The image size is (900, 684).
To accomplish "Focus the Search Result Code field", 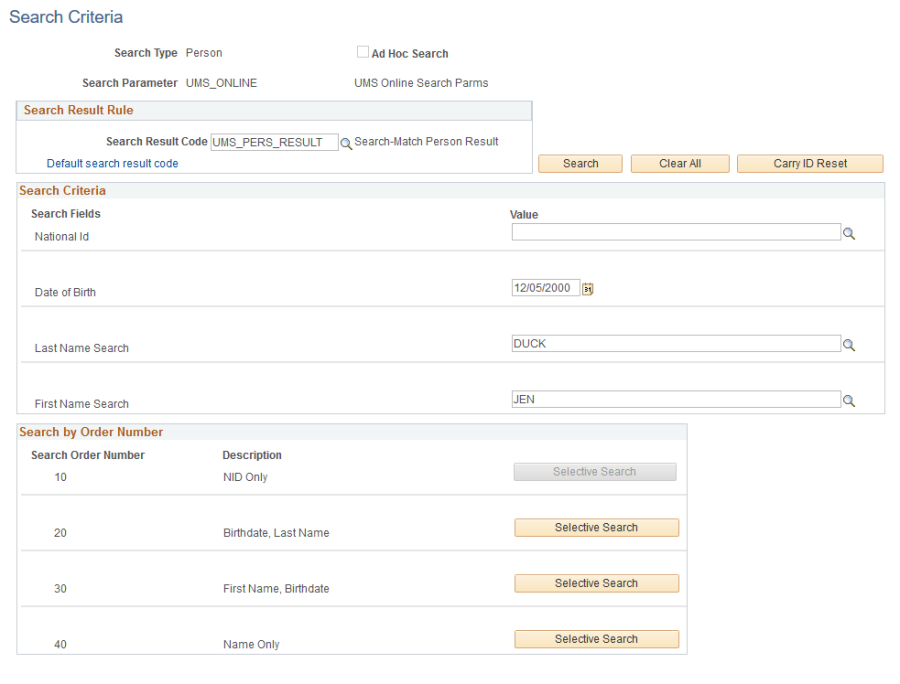I will pos(274,142).
